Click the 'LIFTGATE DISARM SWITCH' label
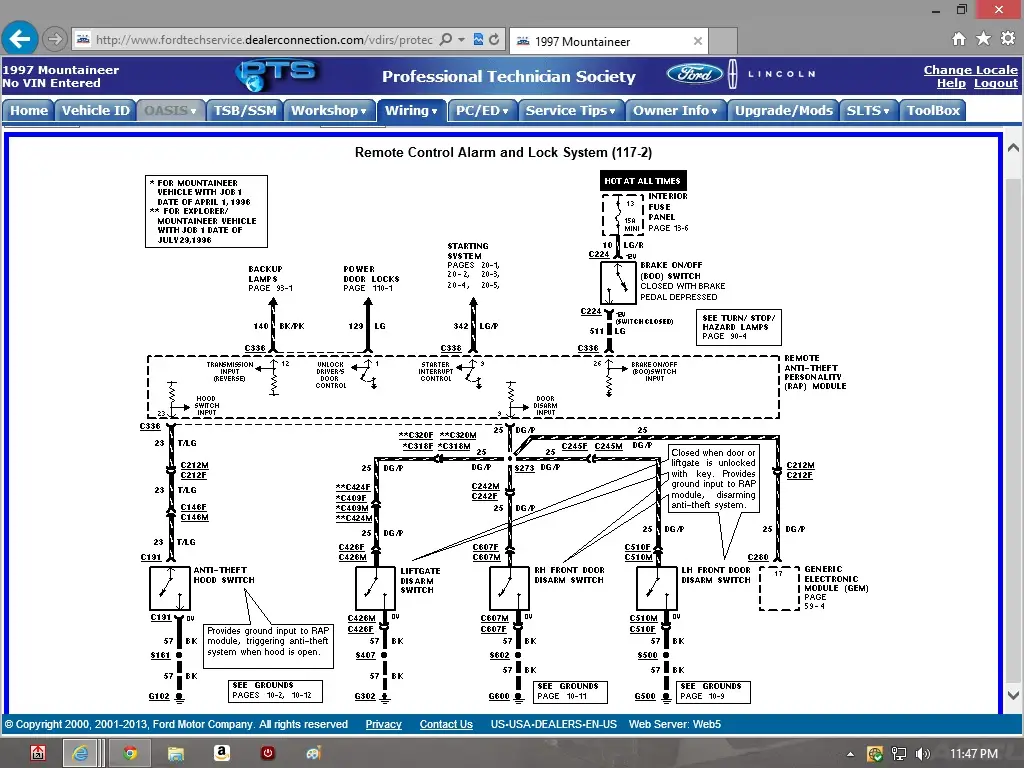The width and height of the screenshot is (1024, 768). 420,580
